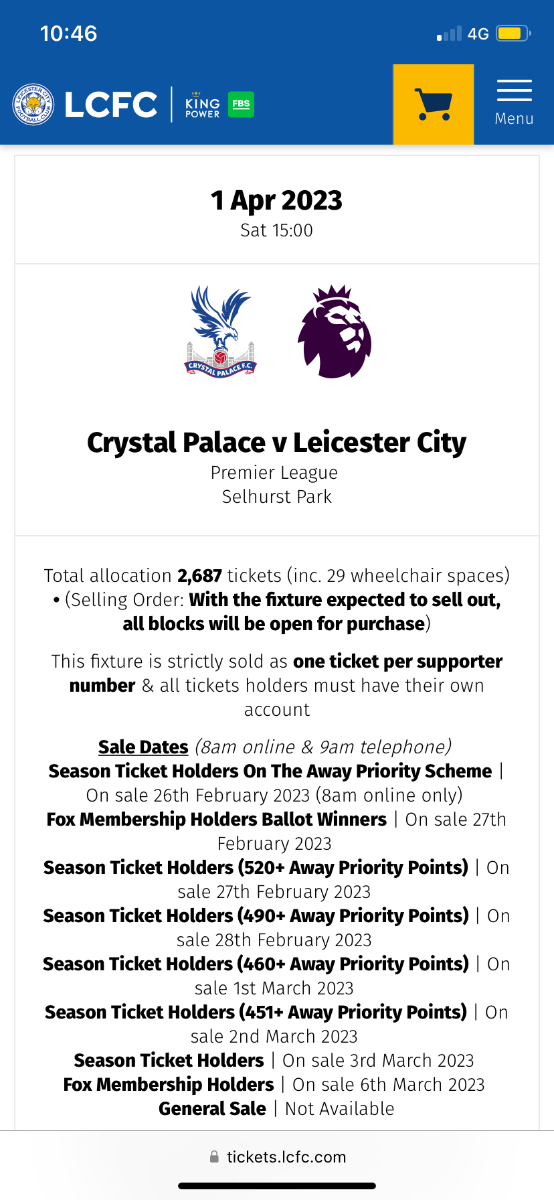Tap the LCFC header text logo
Image resolution: width=554 pixels, height=1200 pixels.
[x=111, y=105]
